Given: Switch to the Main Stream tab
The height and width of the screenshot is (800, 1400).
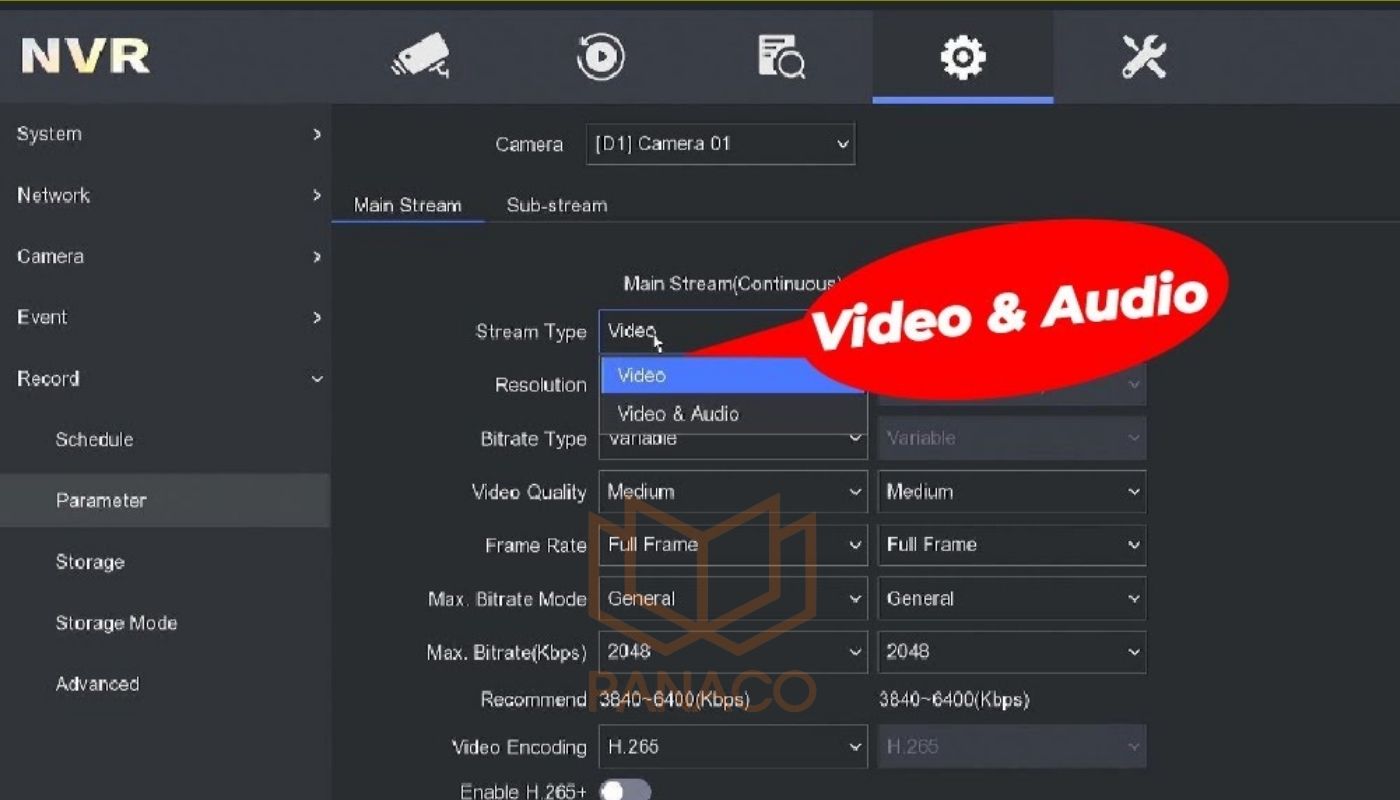Looking at the screenshot, I should click(x=407, y=204).
